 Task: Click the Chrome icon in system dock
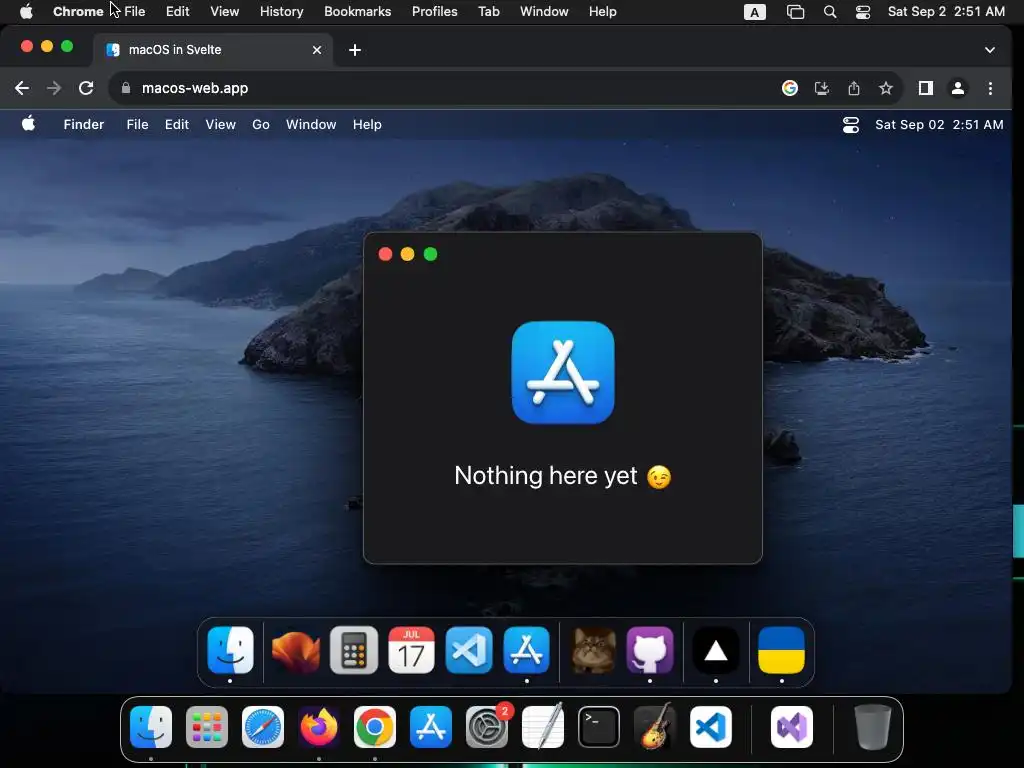pos(375,727)
